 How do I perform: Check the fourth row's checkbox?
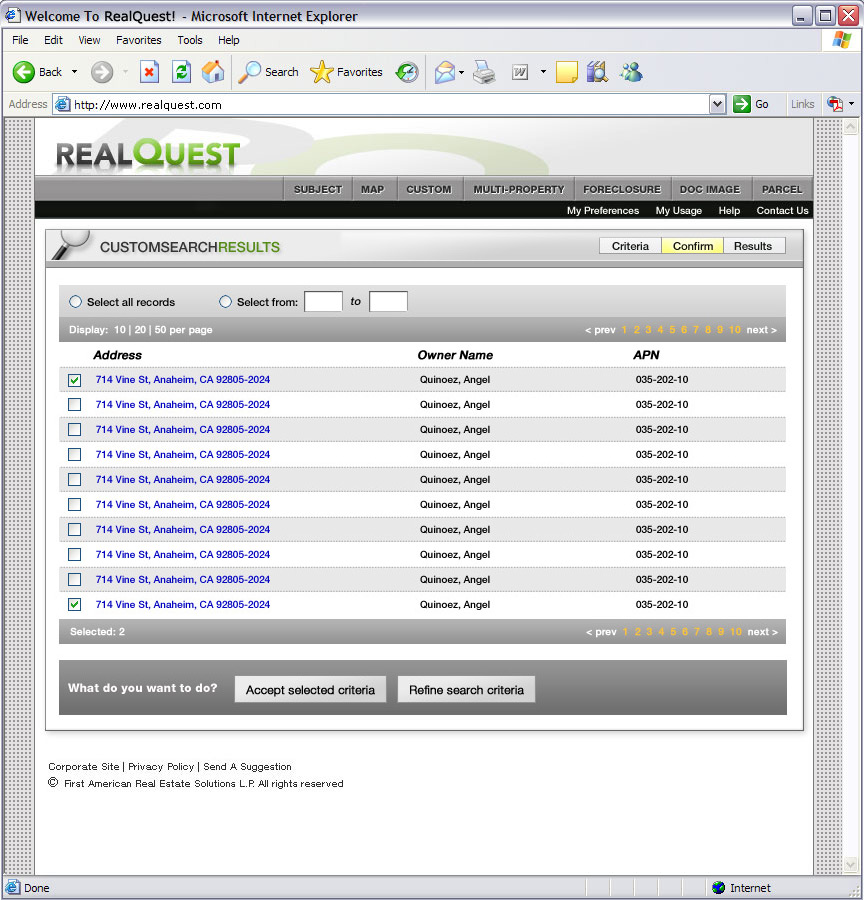click(75, 455)
